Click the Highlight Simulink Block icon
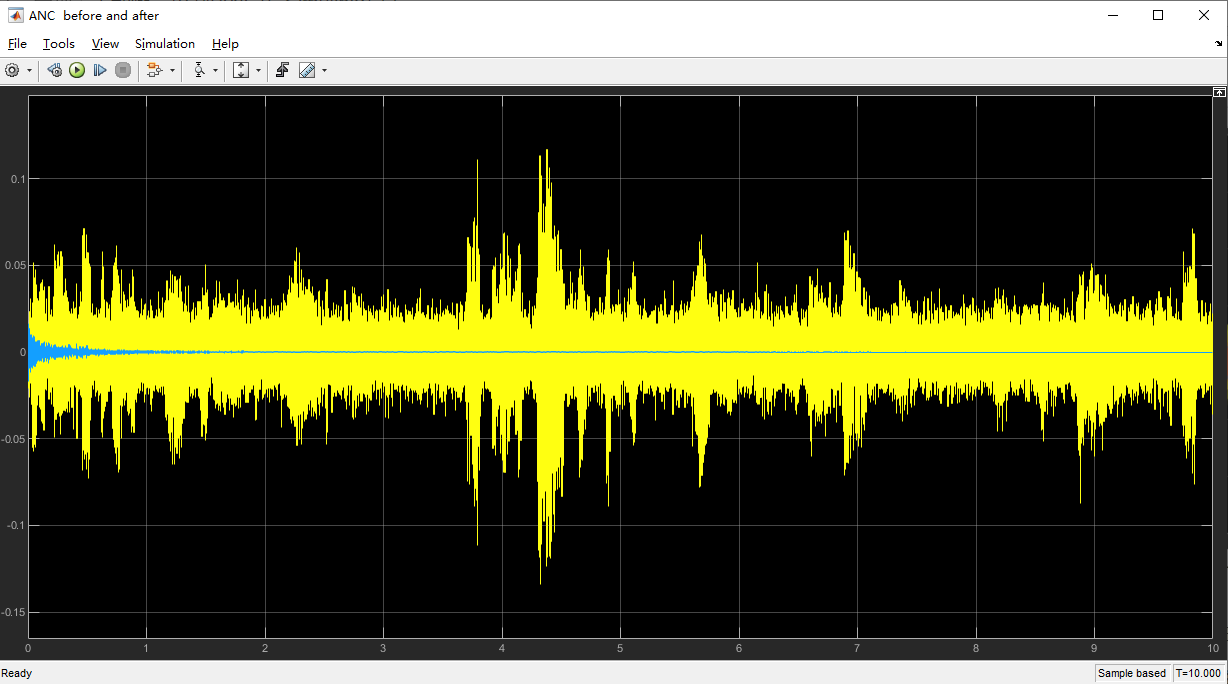This screenshot has height=684, width=1228. click(154, 70)
